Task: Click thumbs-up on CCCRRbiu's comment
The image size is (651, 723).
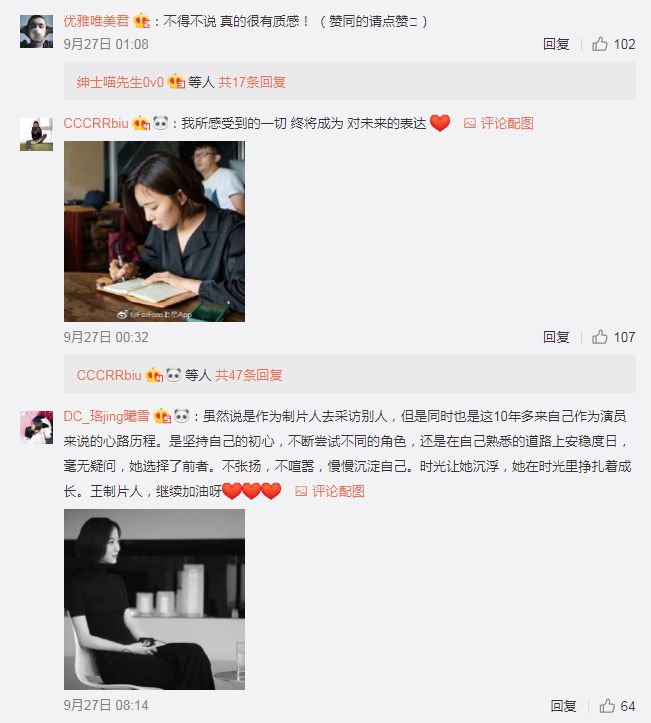Action: pos(599,337)
